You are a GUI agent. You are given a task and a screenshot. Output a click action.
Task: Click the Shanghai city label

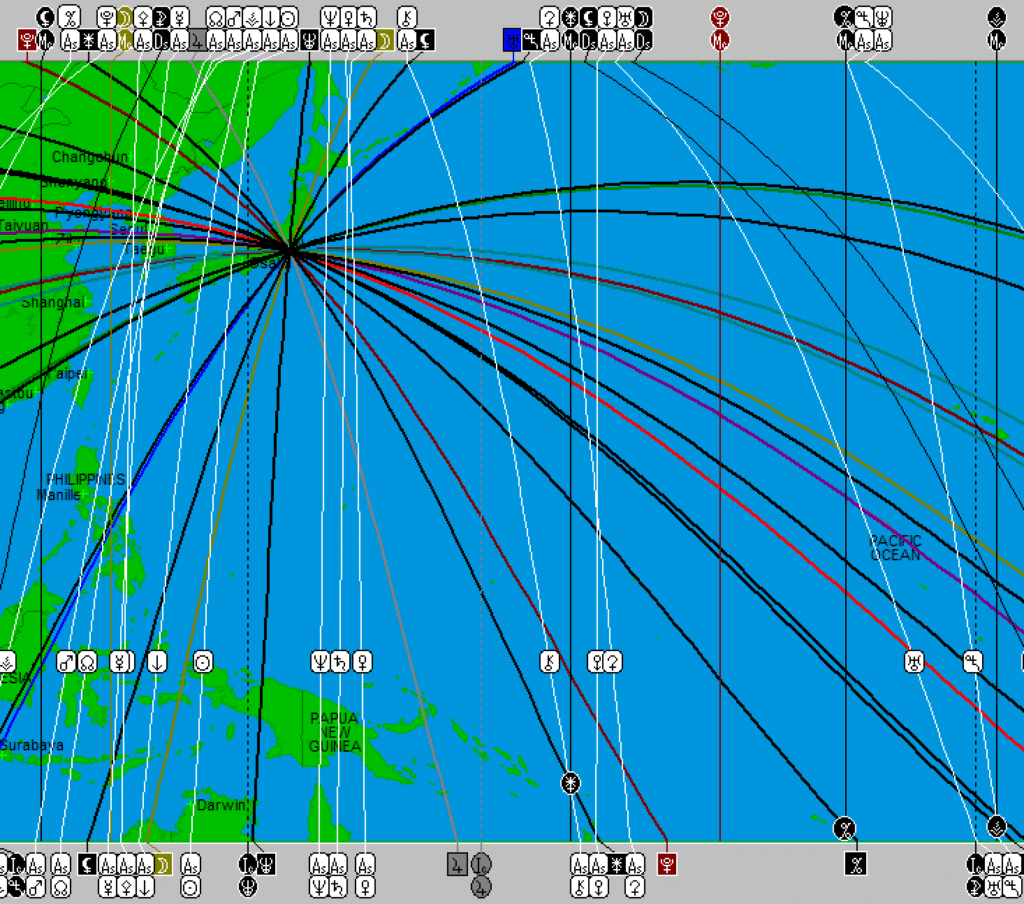[53, 302]
